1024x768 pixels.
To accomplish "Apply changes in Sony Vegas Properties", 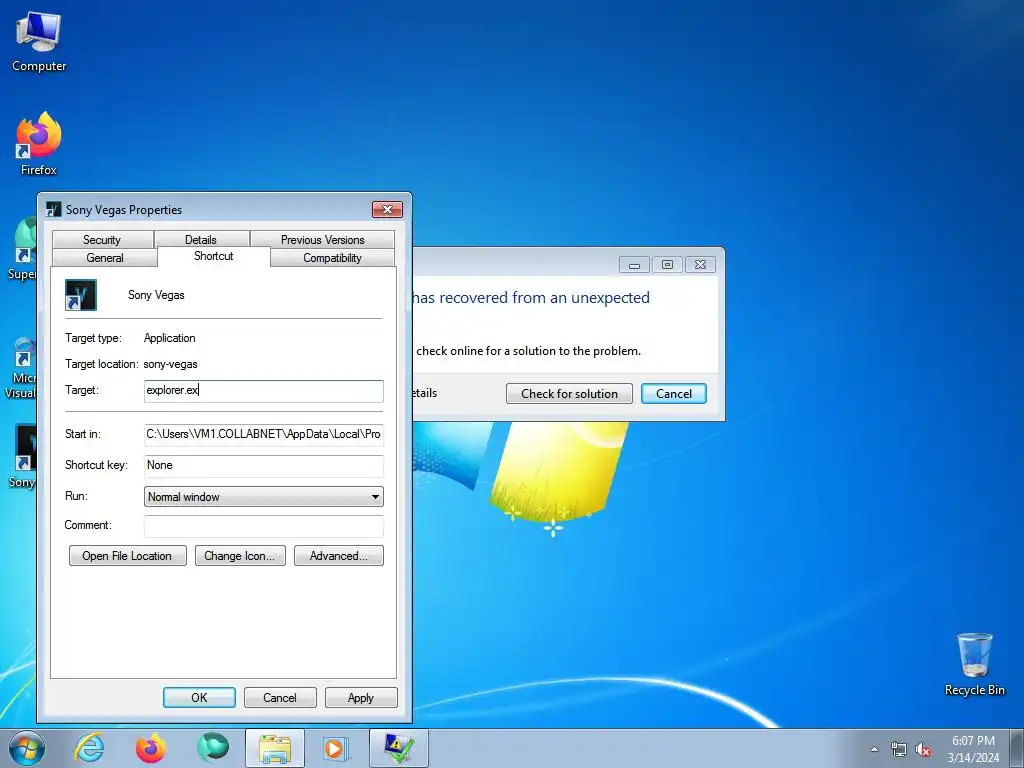I will [x=360, y=697].
